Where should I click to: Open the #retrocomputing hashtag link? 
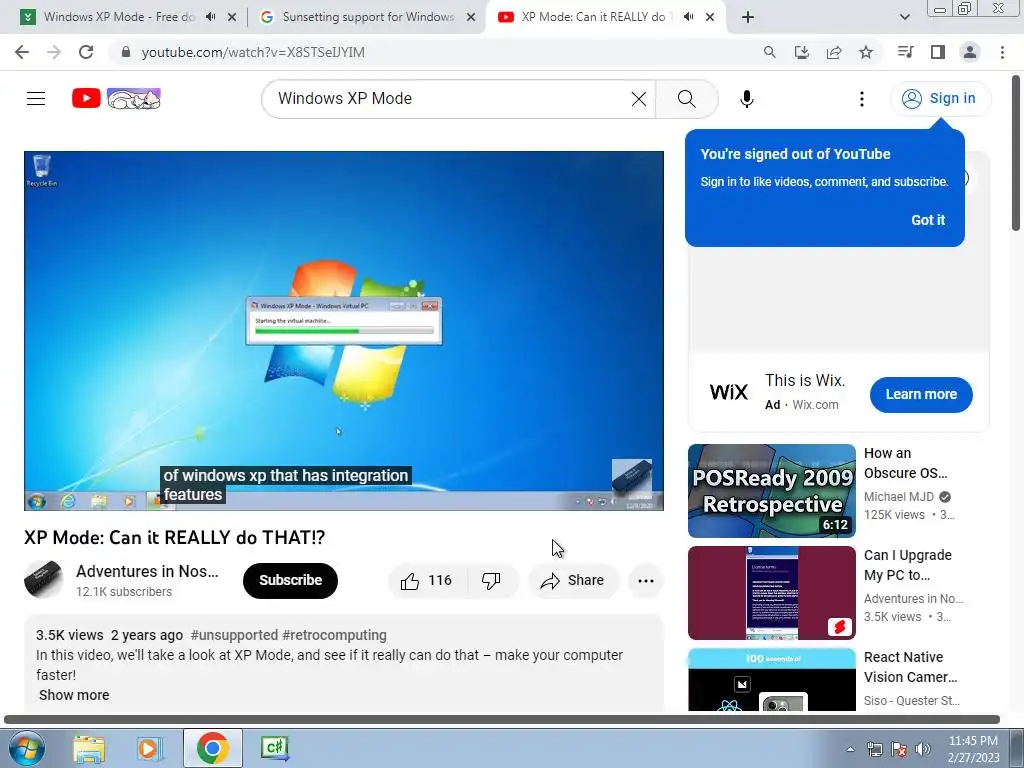tap(334, 635)
